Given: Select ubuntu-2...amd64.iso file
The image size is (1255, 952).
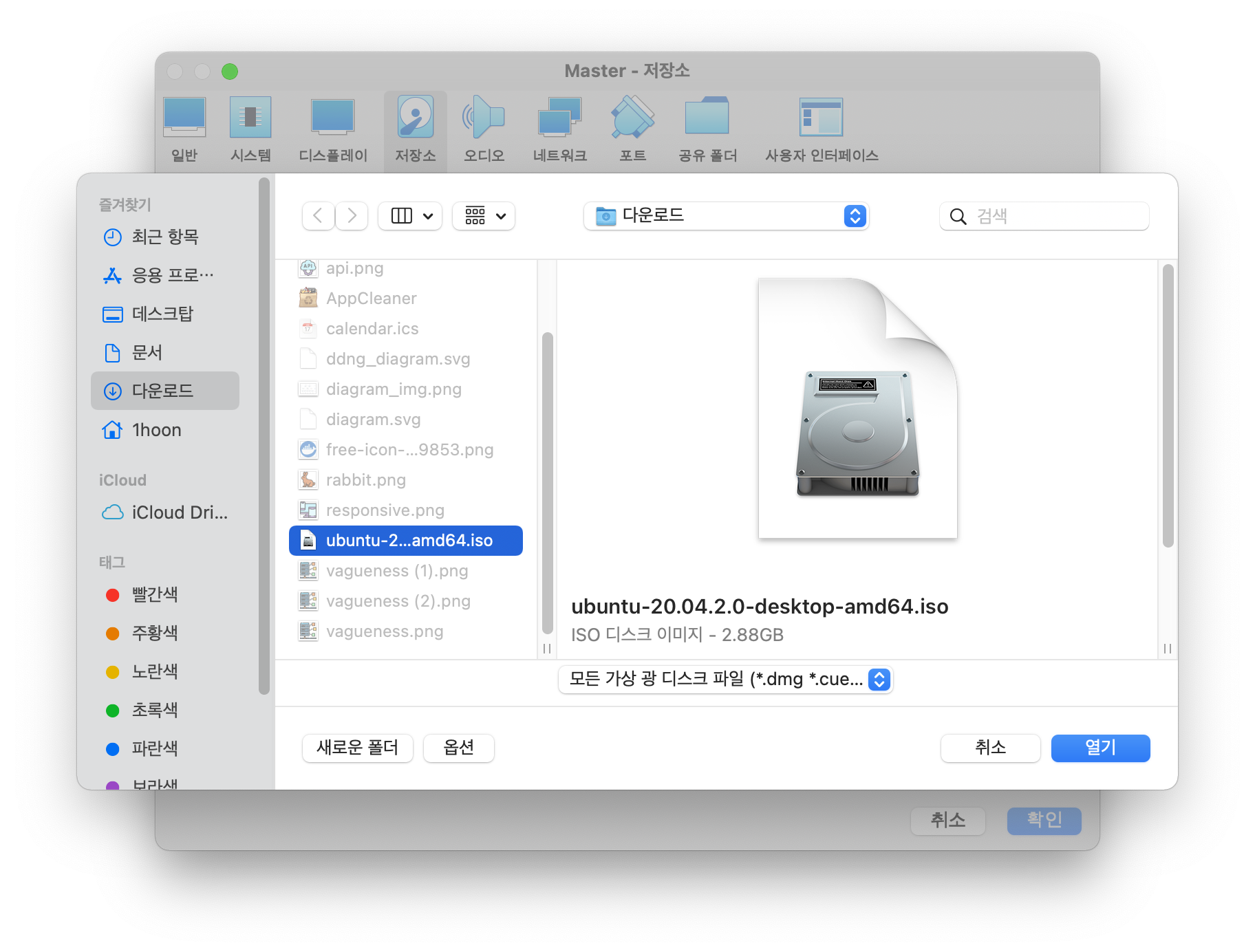Looking at the screenshot, I should coord(406,541).
